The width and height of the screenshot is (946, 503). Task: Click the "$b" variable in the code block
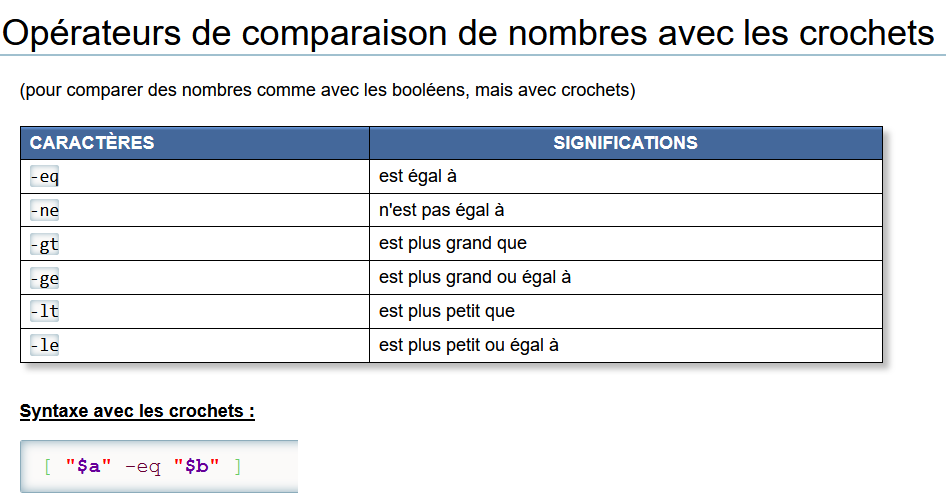click(x=197, y=467)
